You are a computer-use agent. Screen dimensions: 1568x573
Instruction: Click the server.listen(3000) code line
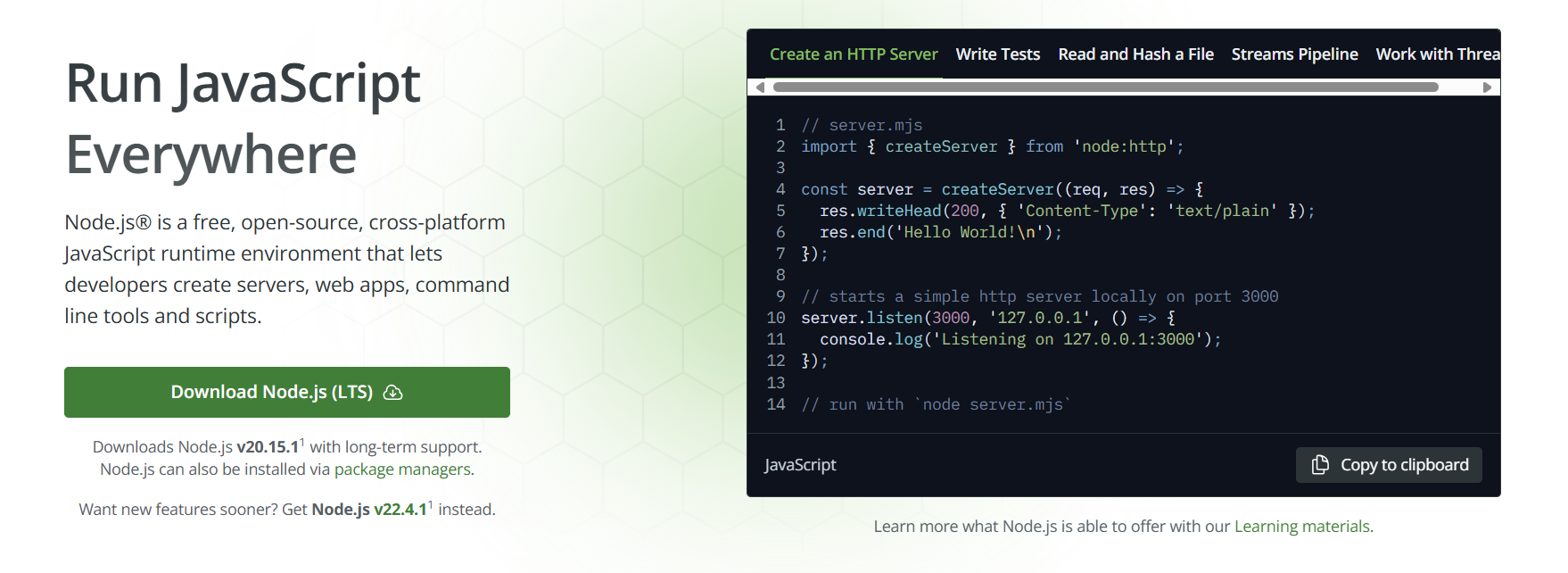click(988, 318)
